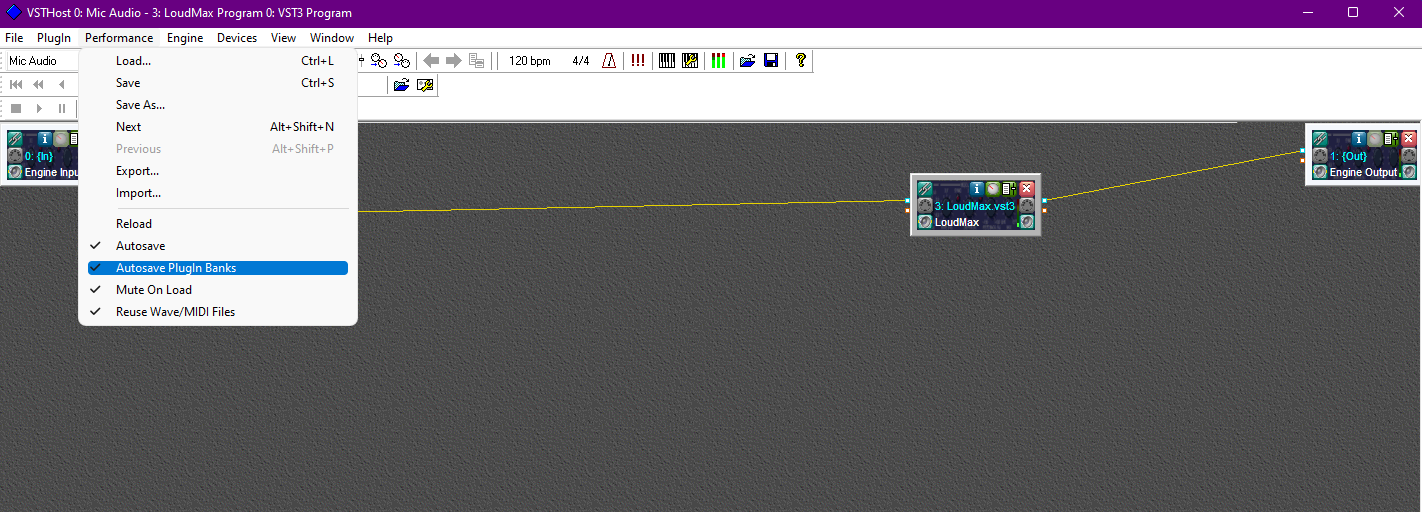
Task: Choose Save As... in Performance menu
Action: pos(218,105)
